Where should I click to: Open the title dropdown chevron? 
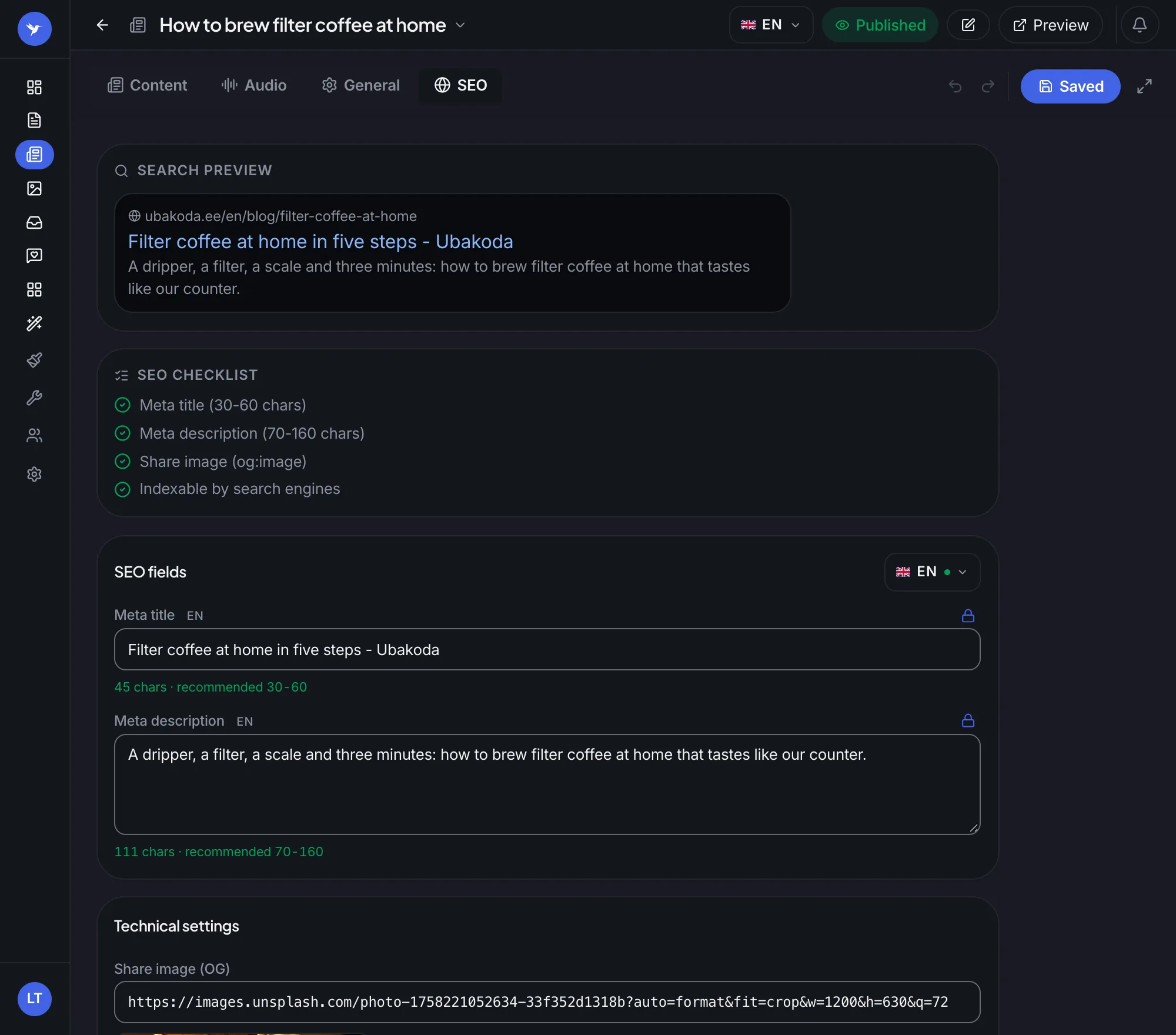(x=460, y=25)
